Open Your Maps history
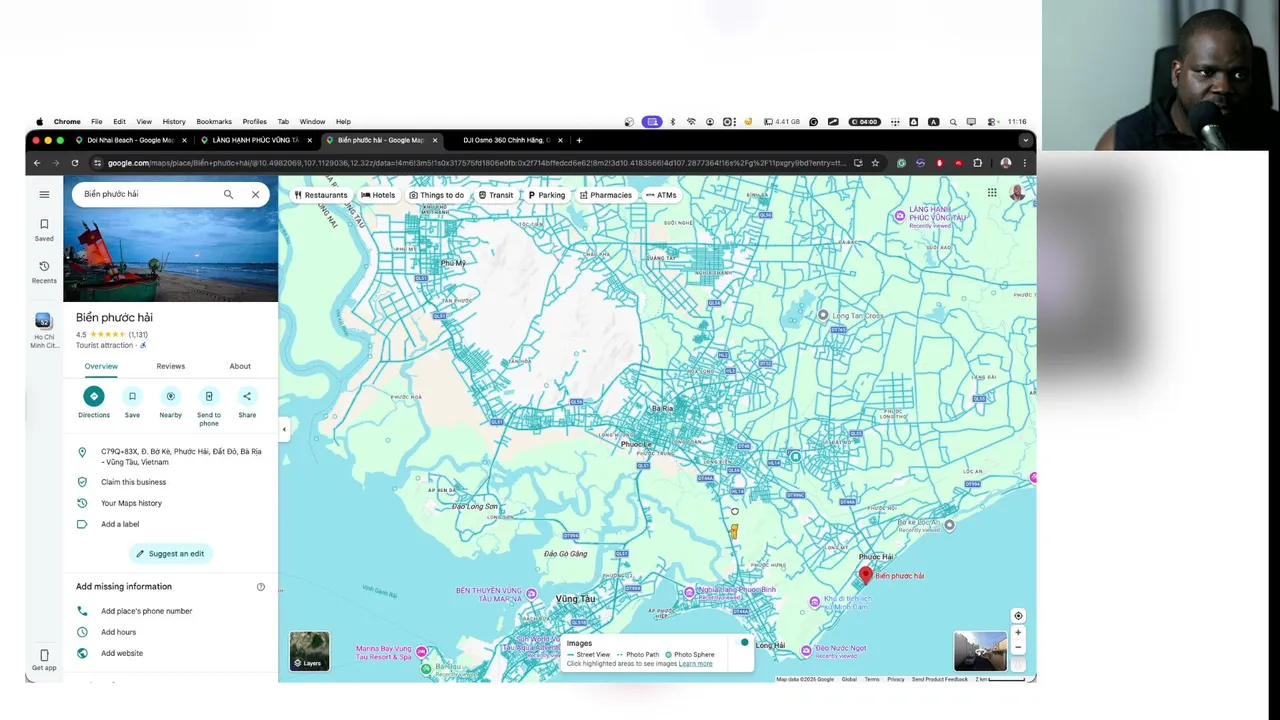 (131, 503)
